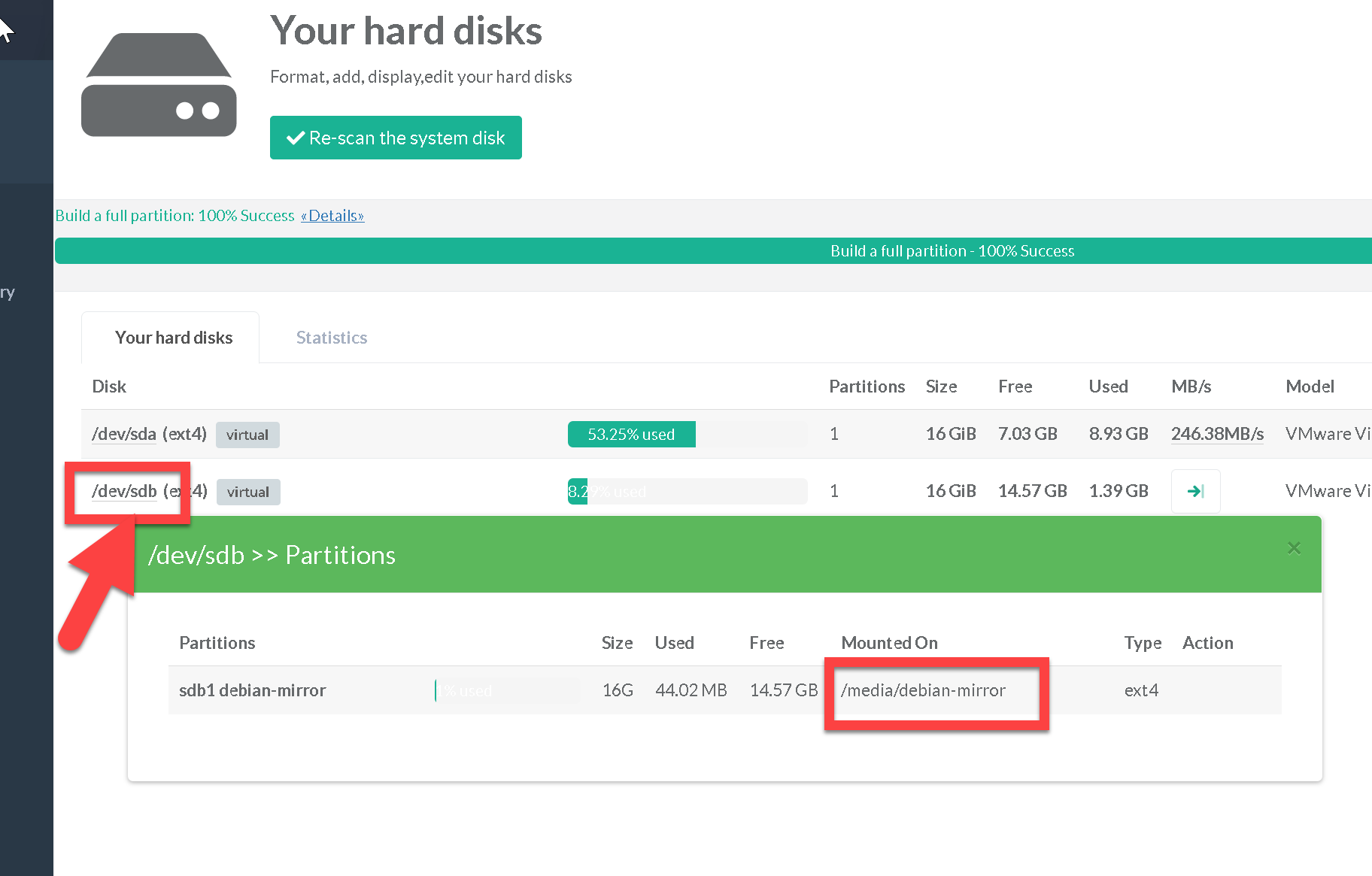Click the checkmark icon on Re-scan button
Screen dimensions: 1372x876
pos(296,138)
